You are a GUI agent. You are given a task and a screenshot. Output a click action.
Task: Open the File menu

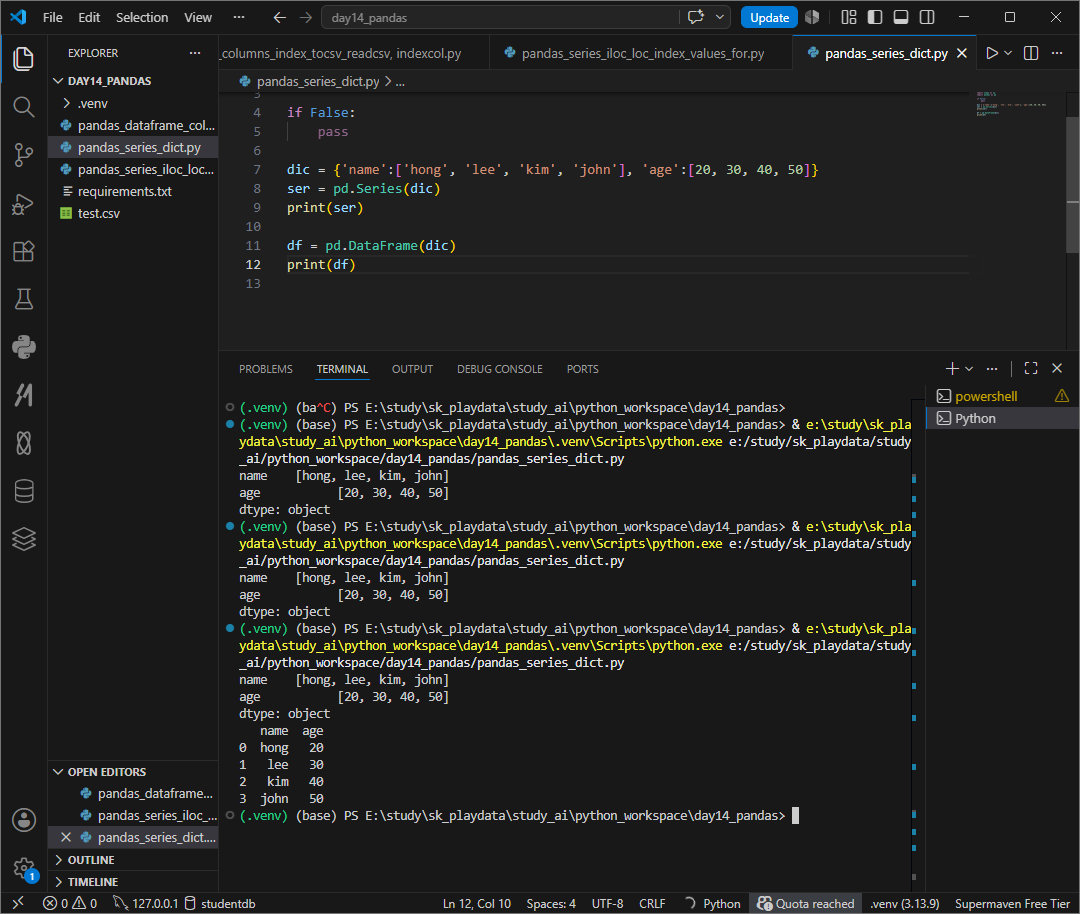[52, 17]
